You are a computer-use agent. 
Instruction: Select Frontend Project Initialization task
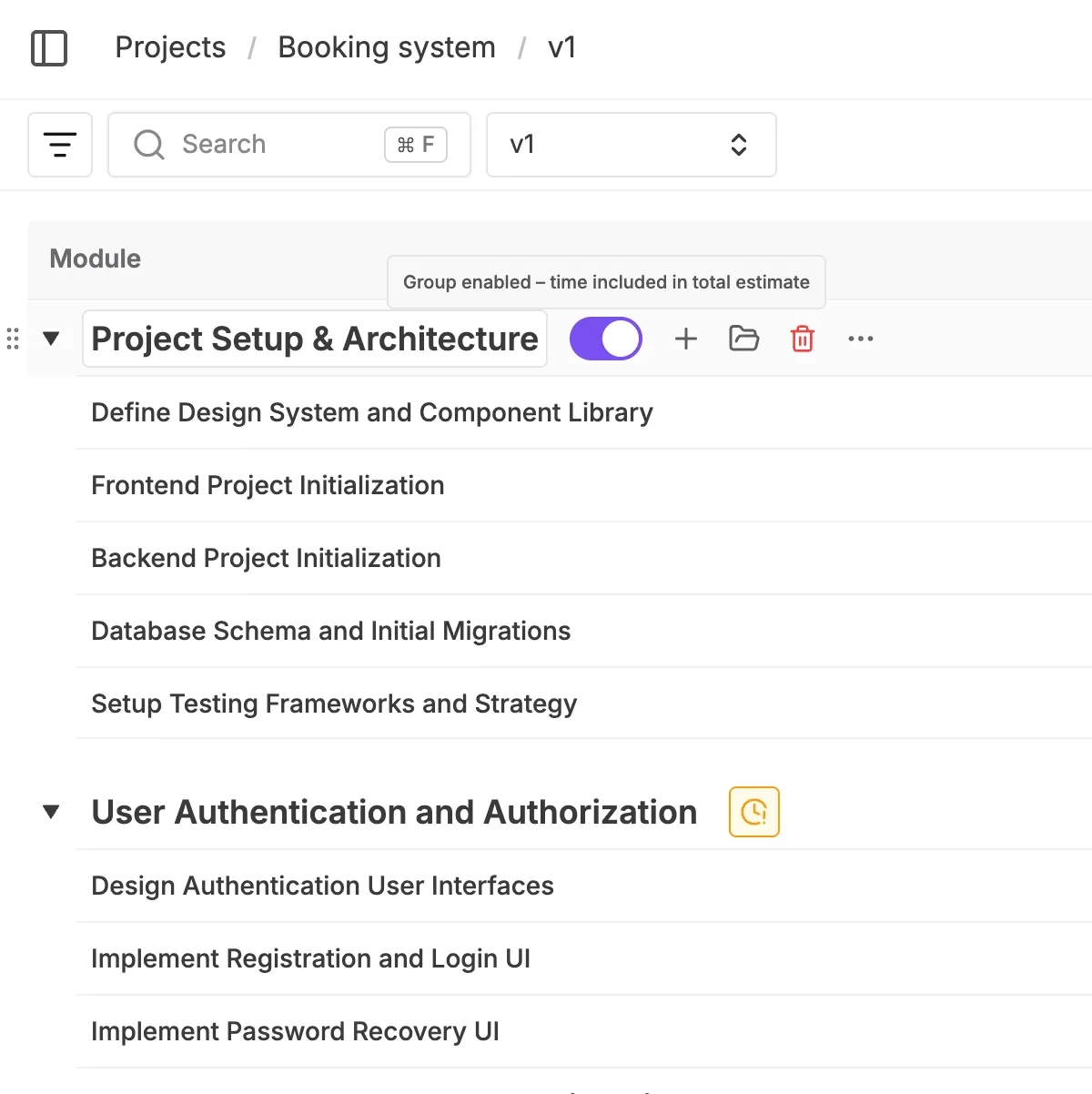(268, 485)
